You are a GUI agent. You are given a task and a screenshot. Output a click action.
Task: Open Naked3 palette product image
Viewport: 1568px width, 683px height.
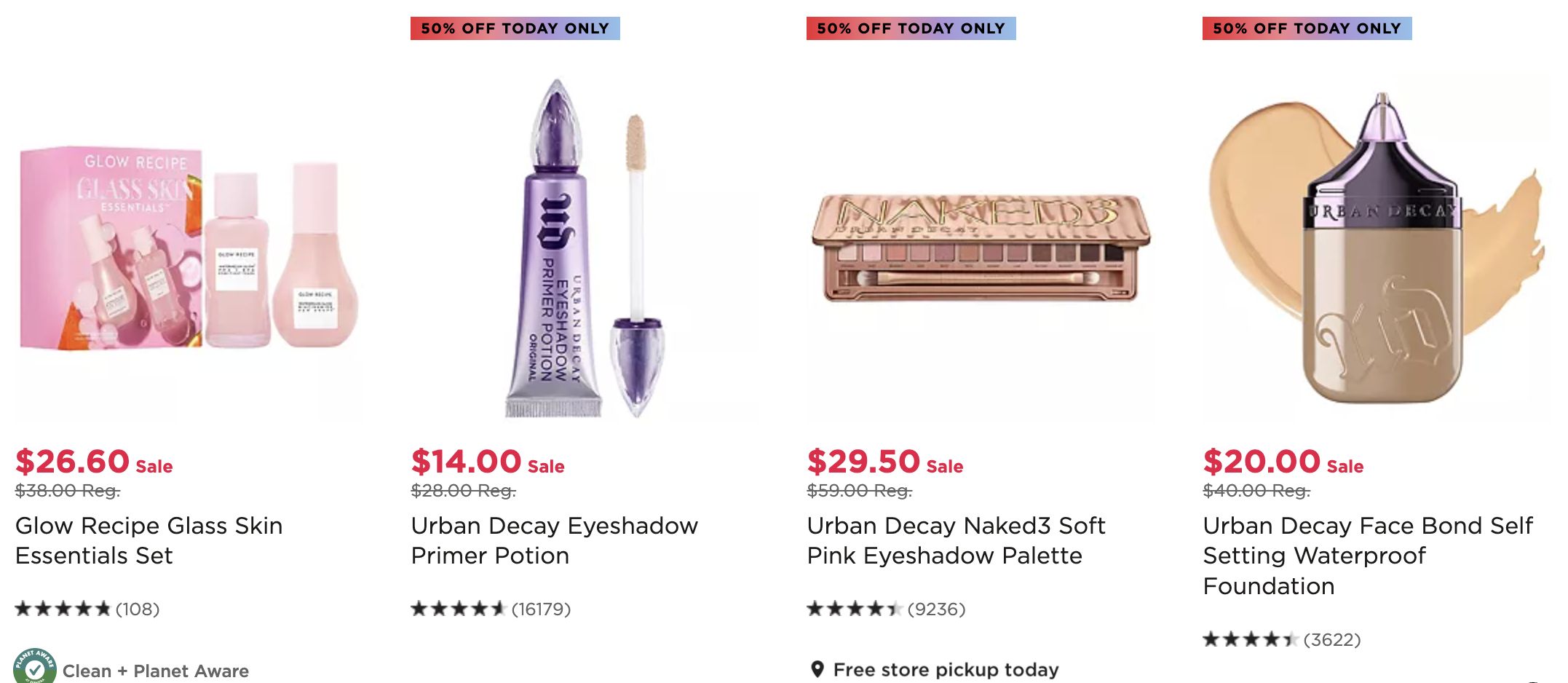pos(980,248)
